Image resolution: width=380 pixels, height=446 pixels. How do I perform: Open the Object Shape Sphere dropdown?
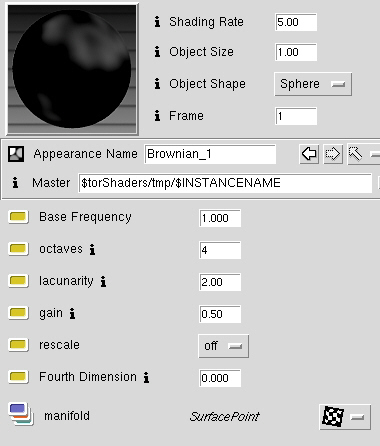coord(313,84)
